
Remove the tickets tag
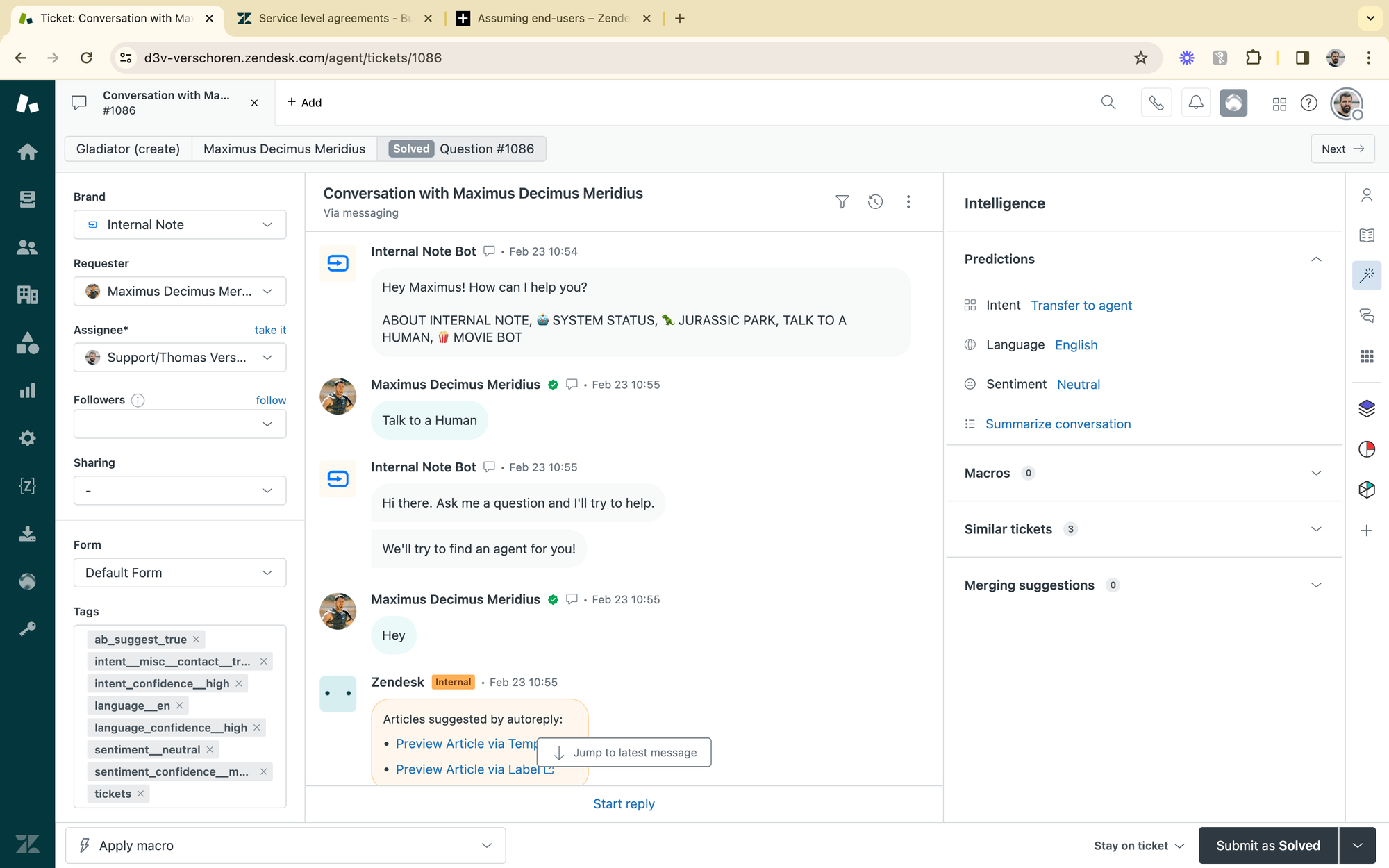141,794
